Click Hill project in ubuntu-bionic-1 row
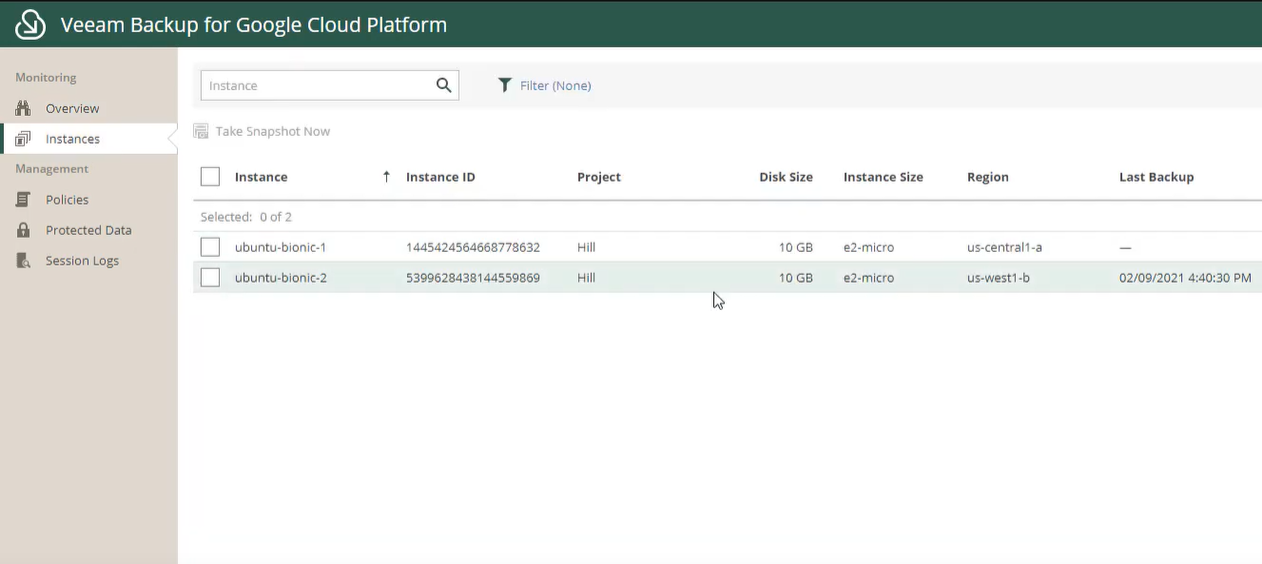 tap(586, 247)
